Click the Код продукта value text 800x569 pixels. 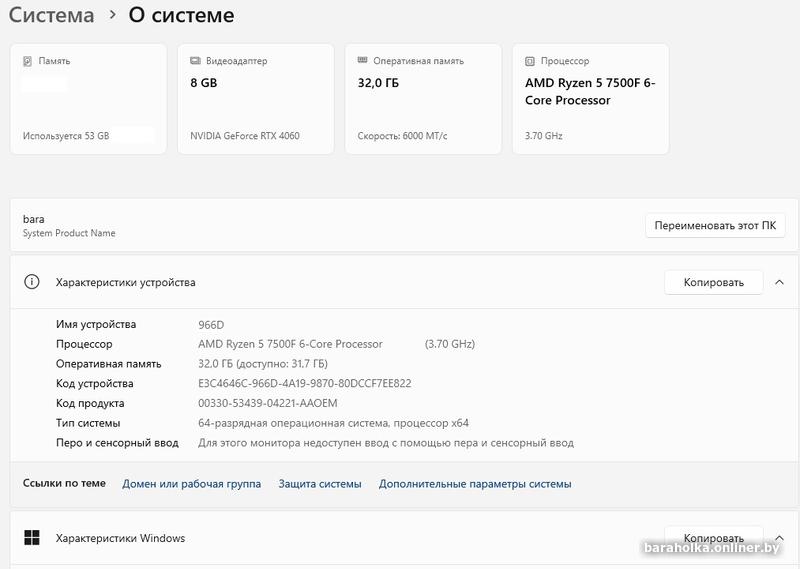(x=268, y=403)
